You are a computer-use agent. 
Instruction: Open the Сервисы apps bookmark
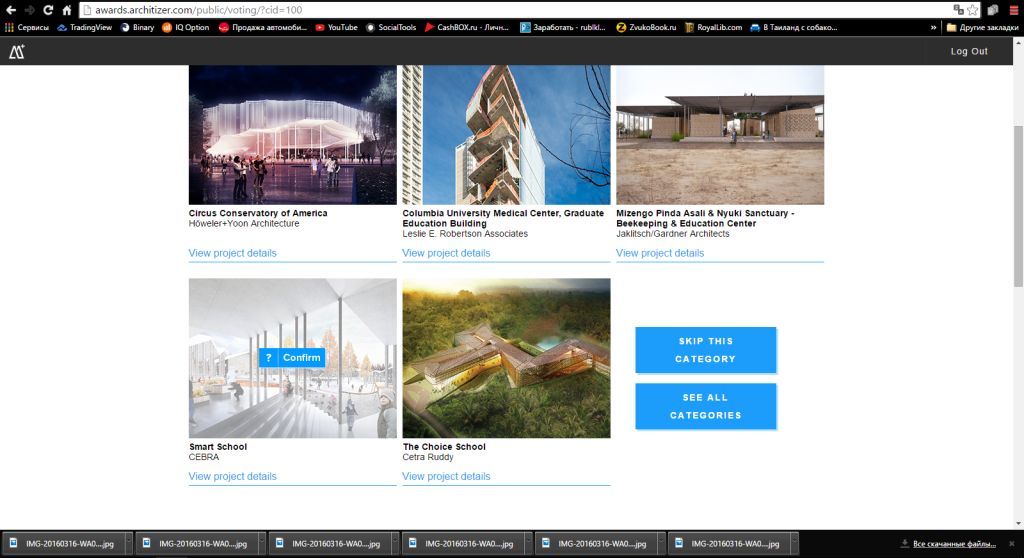(27, 27)
